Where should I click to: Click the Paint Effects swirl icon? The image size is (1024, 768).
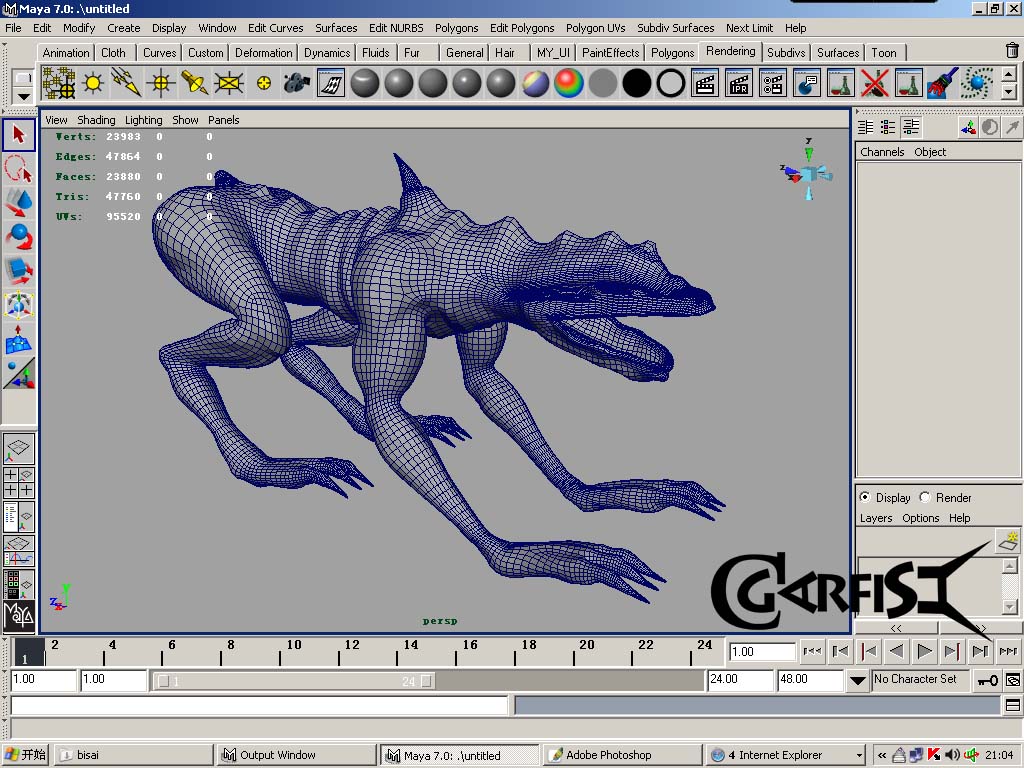(977, 84)
